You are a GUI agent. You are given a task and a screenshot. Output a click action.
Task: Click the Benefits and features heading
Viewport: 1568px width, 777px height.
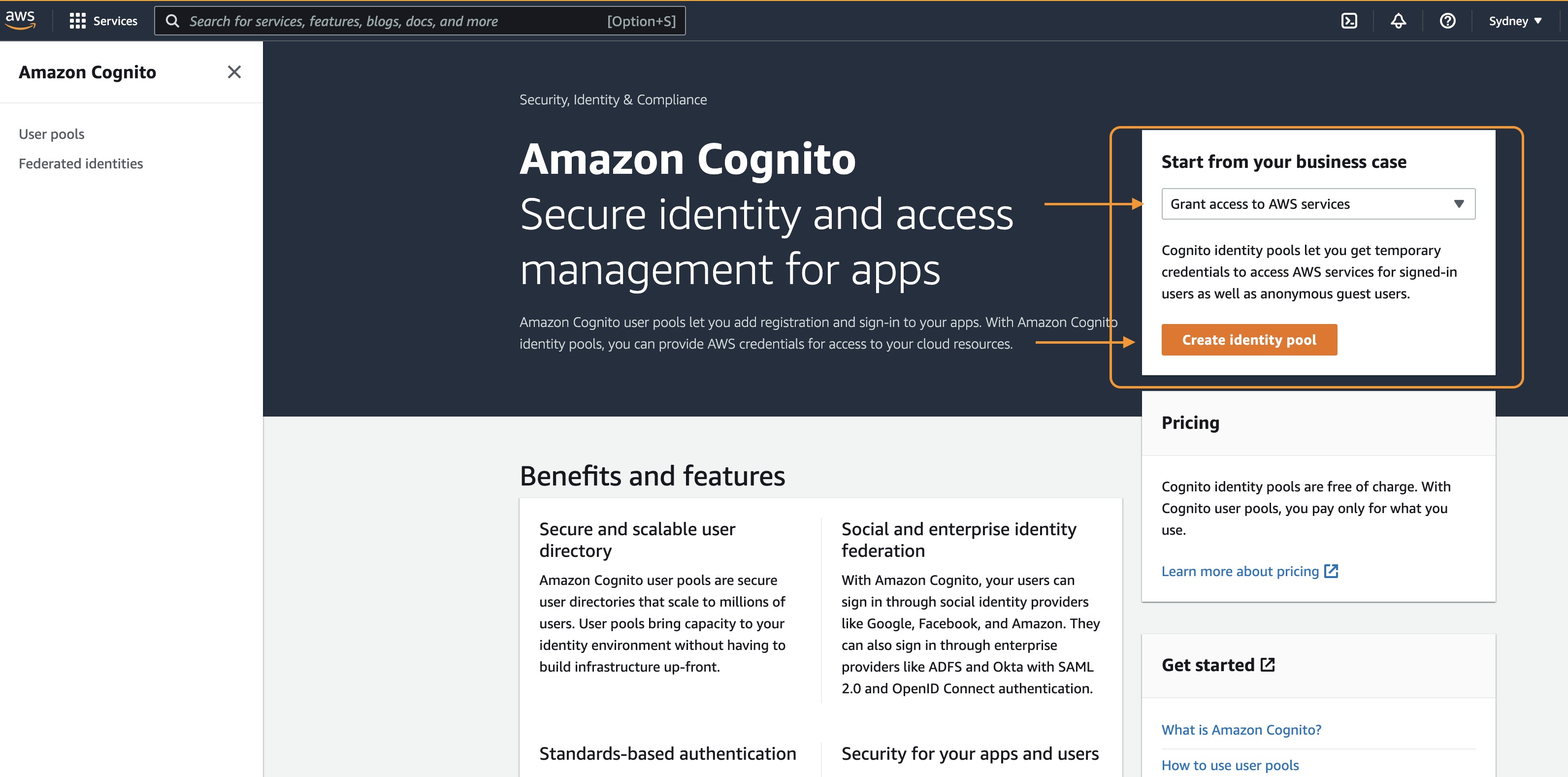click(653, 475)
